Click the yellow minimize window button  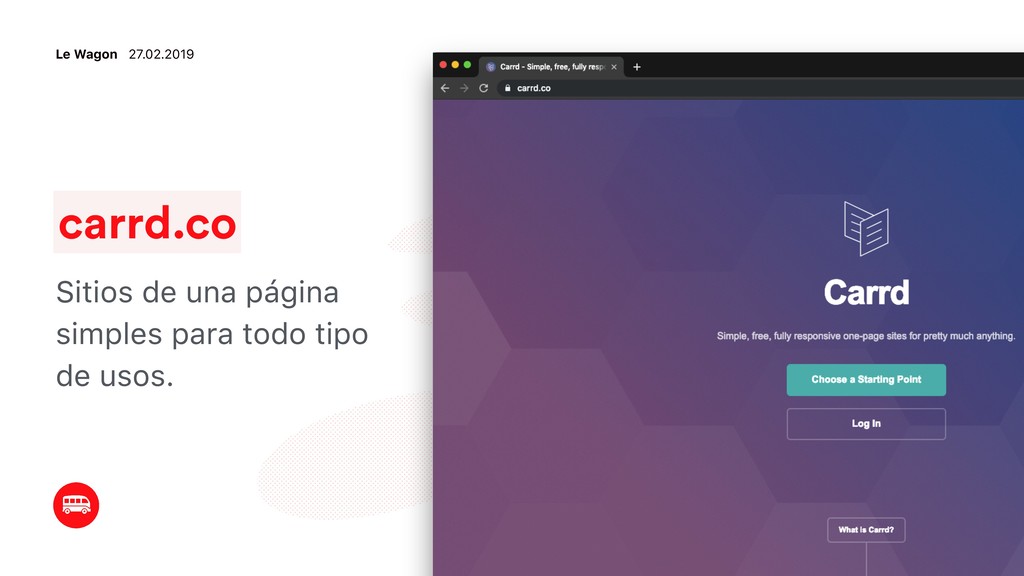pos(455,65)
